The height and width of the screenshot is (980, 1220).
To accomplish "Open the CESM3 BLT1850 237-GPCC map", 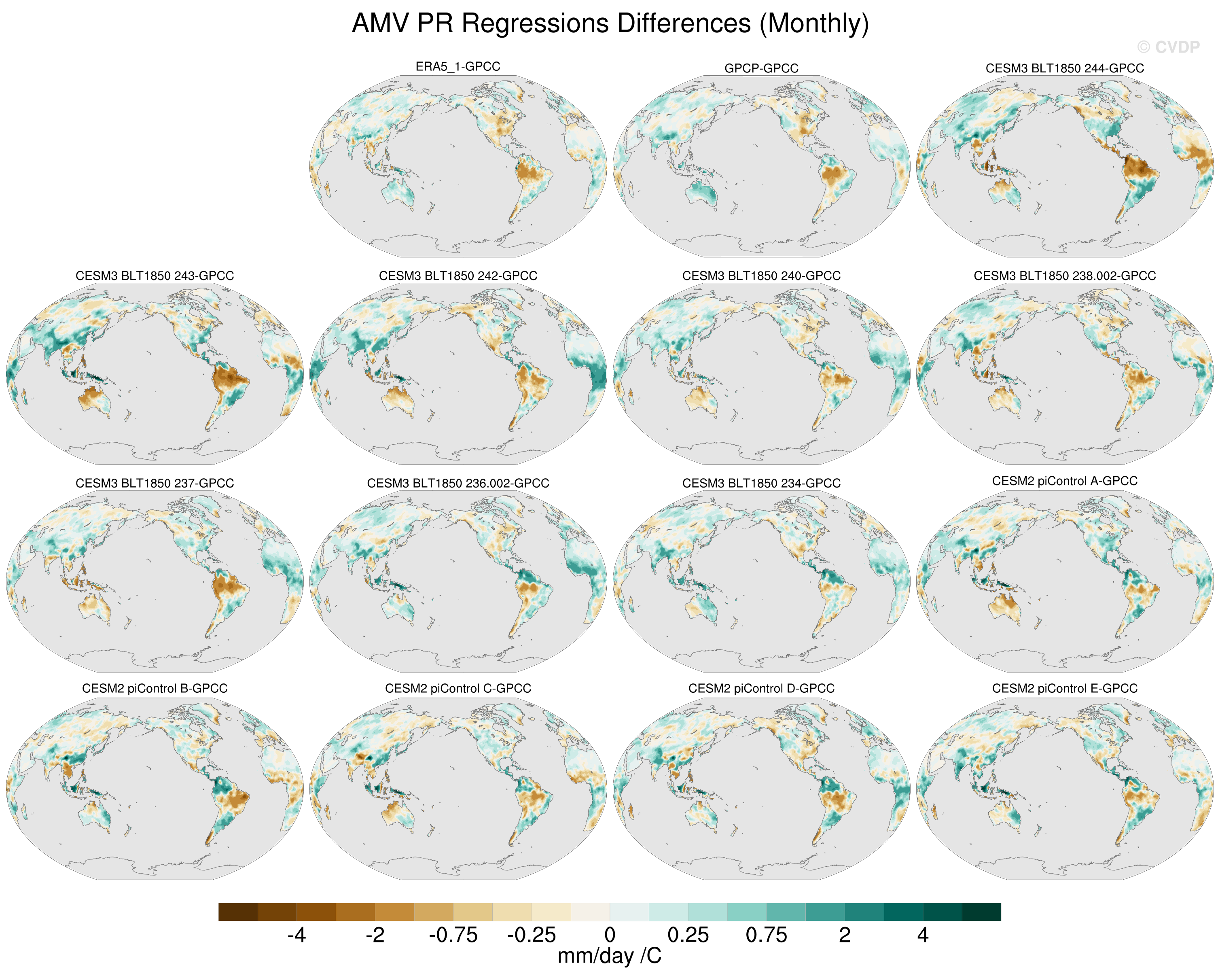I will (155, 581).
